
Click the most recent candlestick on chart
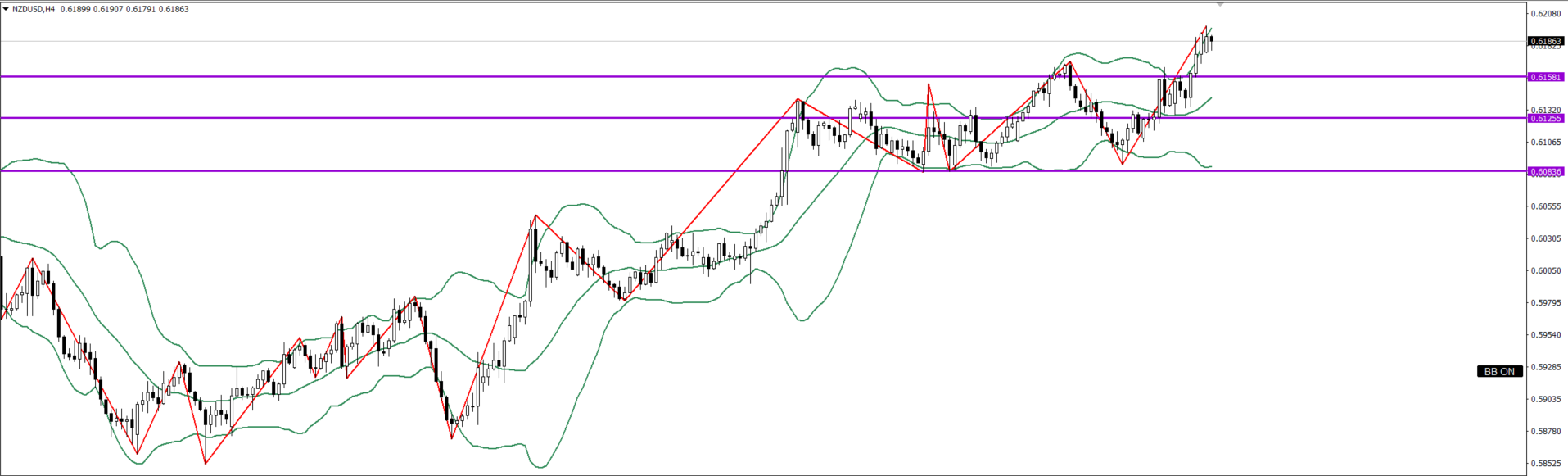(x=1211, y=39)
